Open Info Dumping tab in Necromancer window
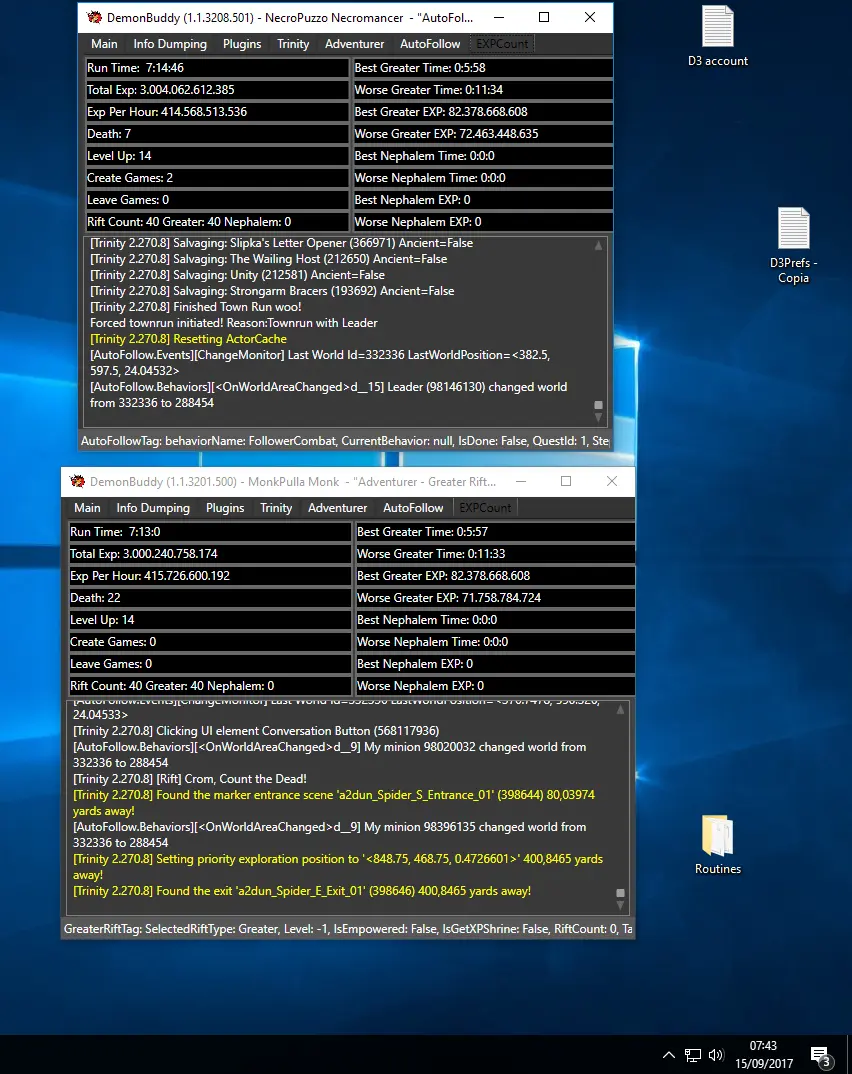The image size is (852, 1074). click(x=170, y=44)
